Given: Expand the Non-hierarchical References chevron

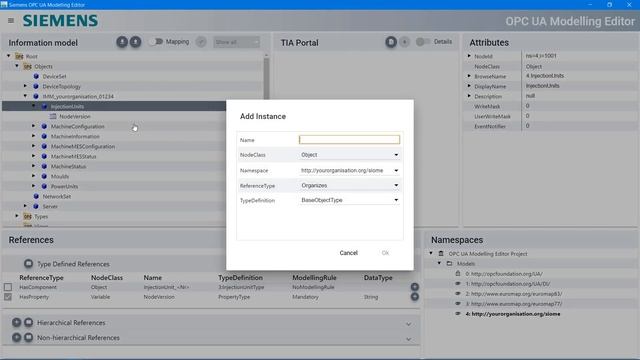Looking at the screenshot, I should pyautogui.click(x=409, y=339).
